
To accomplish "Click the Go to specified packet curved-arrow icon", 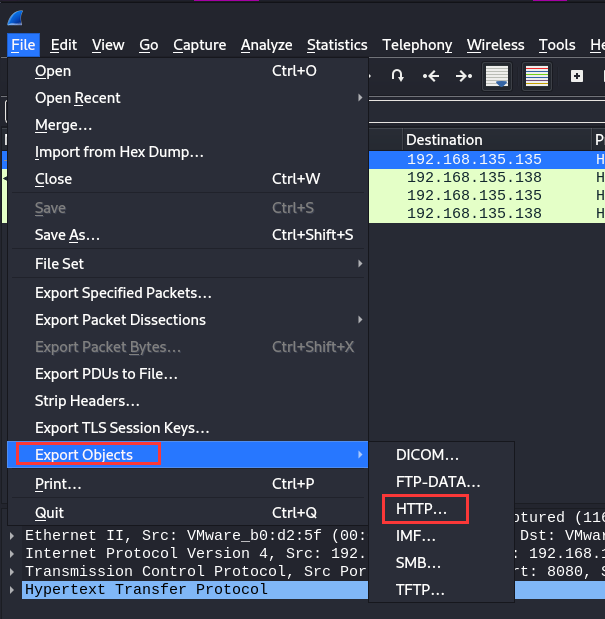I will tap(397, 75).
